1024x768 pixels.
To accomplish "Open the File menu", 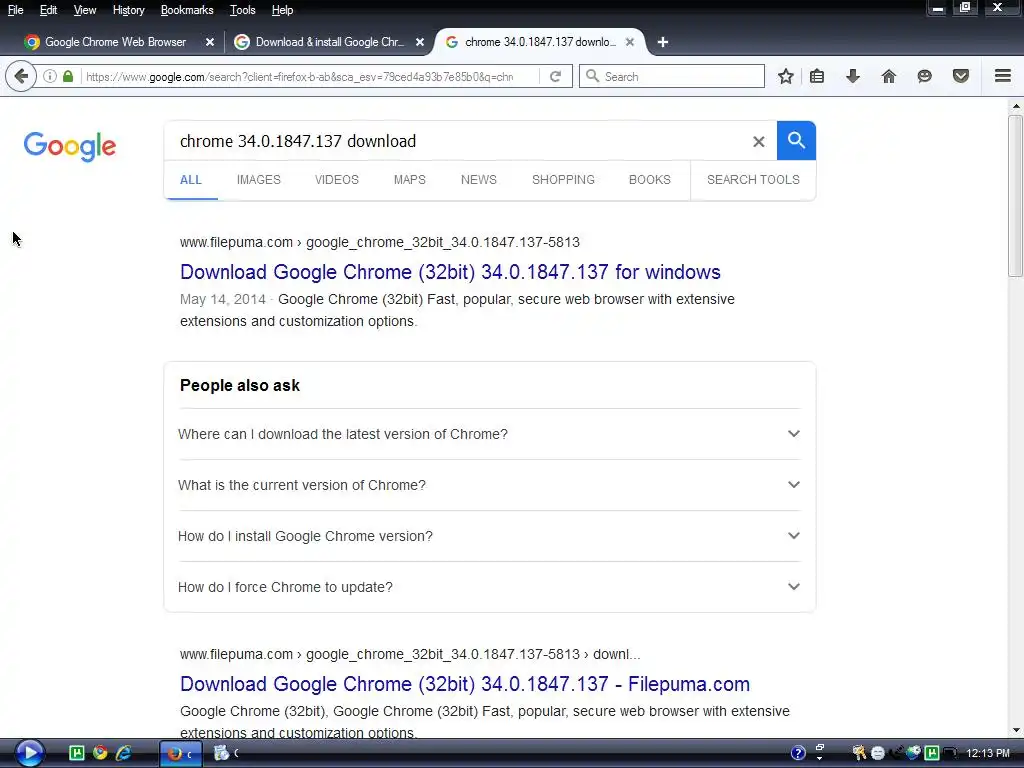I will (x=15, y=10).
